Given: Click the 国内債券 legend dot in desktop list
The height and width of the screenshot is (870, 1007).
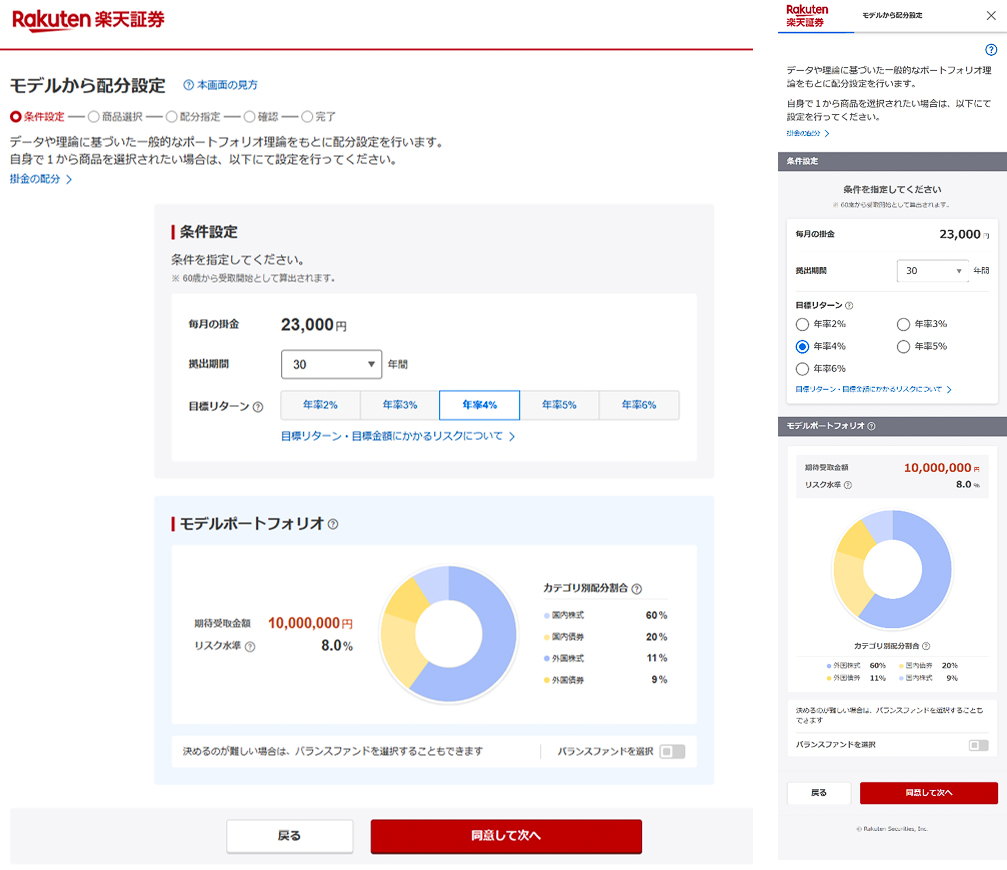Looking at the screenshot, I should [547, 637].
